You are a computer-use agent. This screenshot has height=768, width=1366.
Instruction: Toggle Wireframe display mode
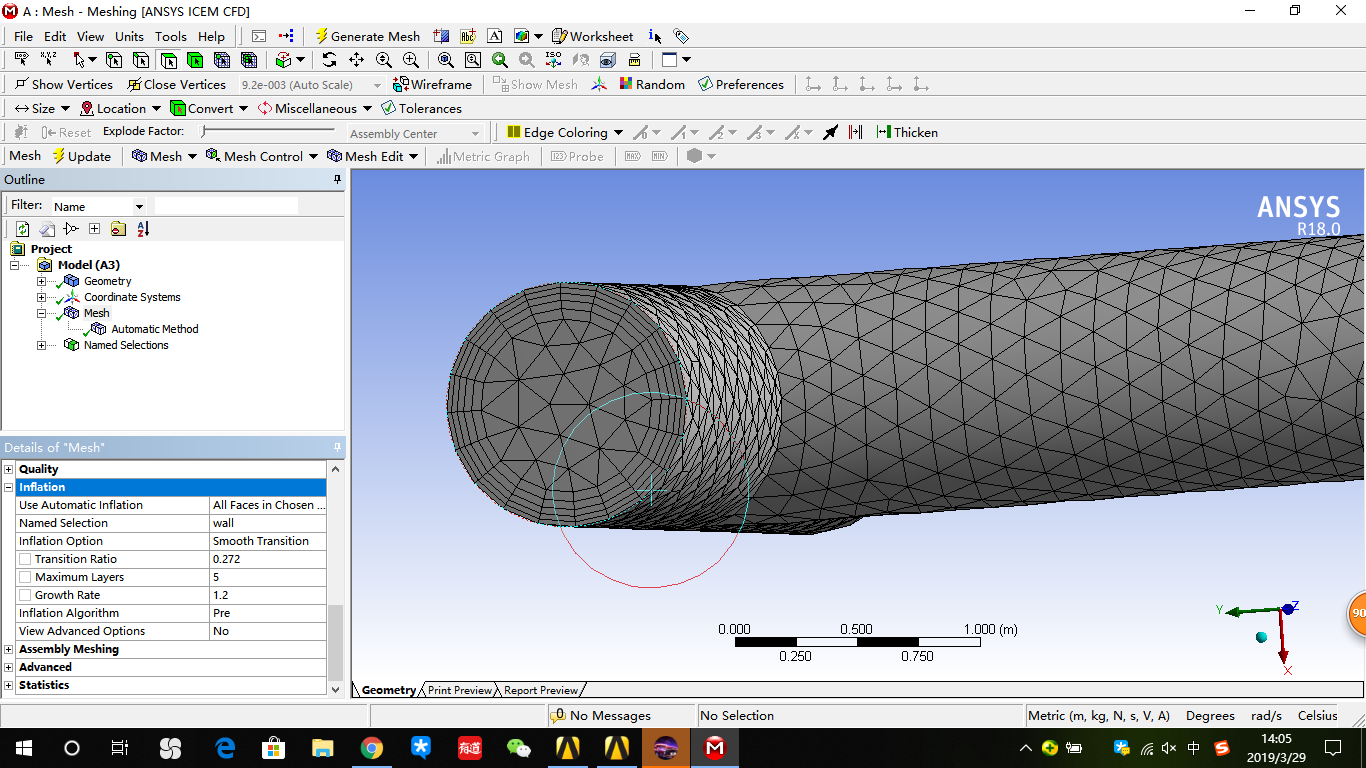tap(433, 84)
